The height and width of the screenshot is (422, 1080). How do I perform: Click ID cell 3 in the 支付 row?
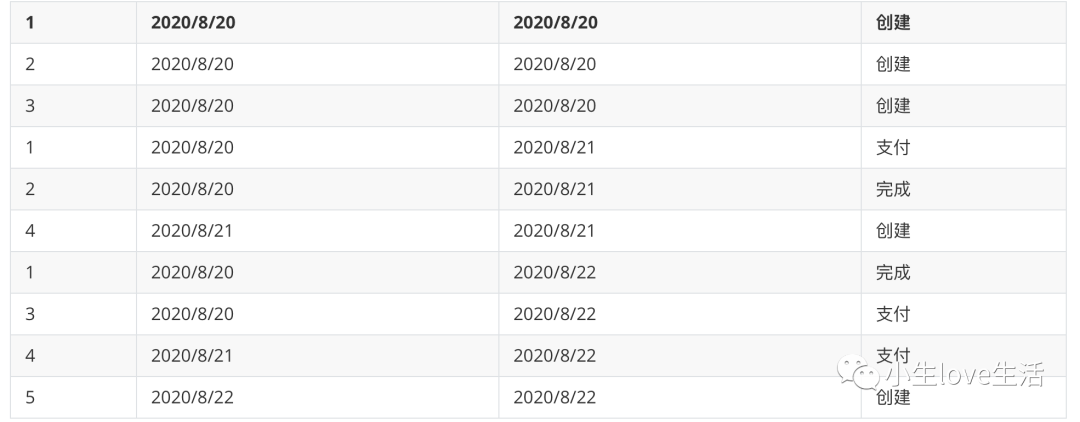pyautogui.click(x=30, y=314)
